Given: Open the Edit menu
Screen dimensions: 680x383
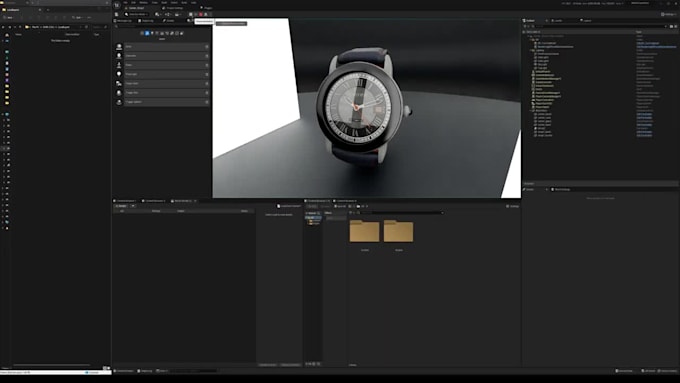Looking at the screenshot, I should tap(133, 3).
